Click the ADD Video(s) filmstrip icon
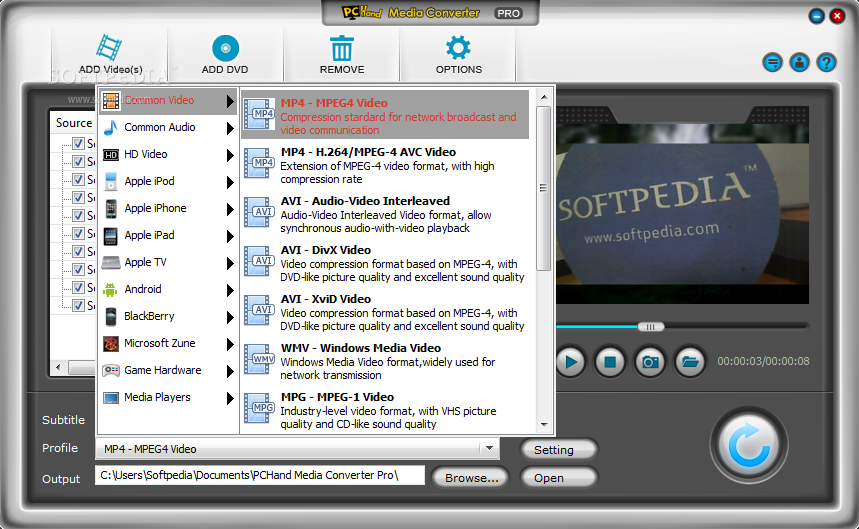The height and width of the screenshot is (529, 859). [x=109, y=48]
